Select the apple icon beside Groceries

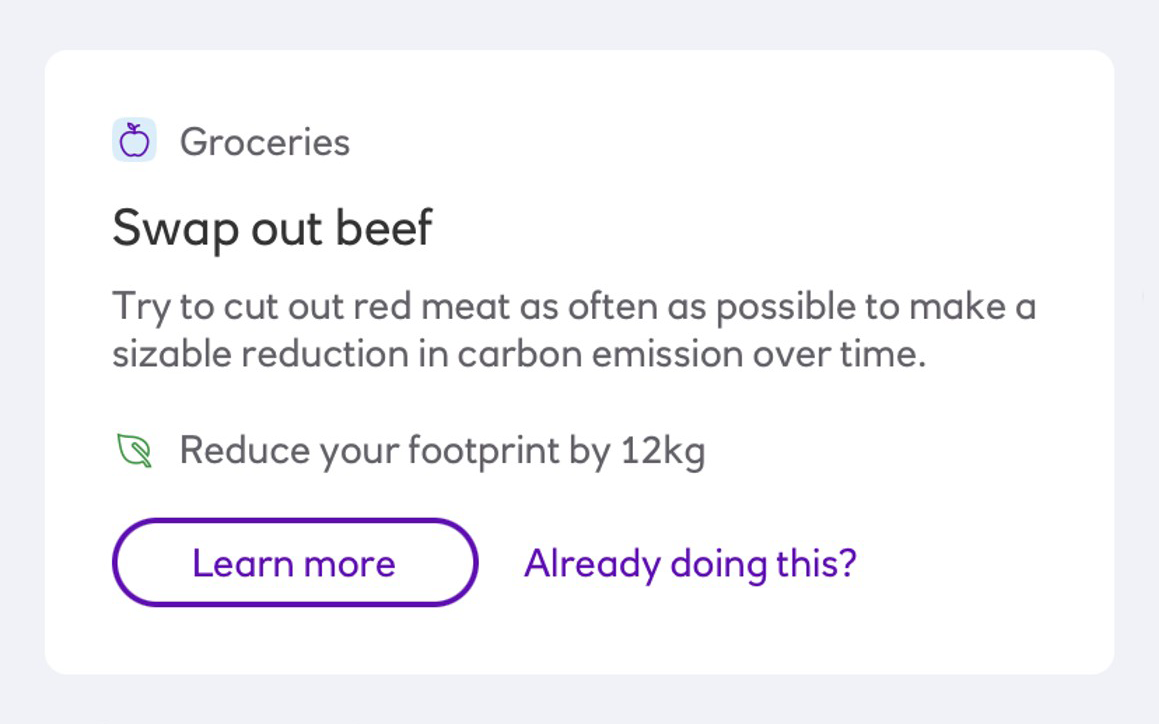click(134, 140)
